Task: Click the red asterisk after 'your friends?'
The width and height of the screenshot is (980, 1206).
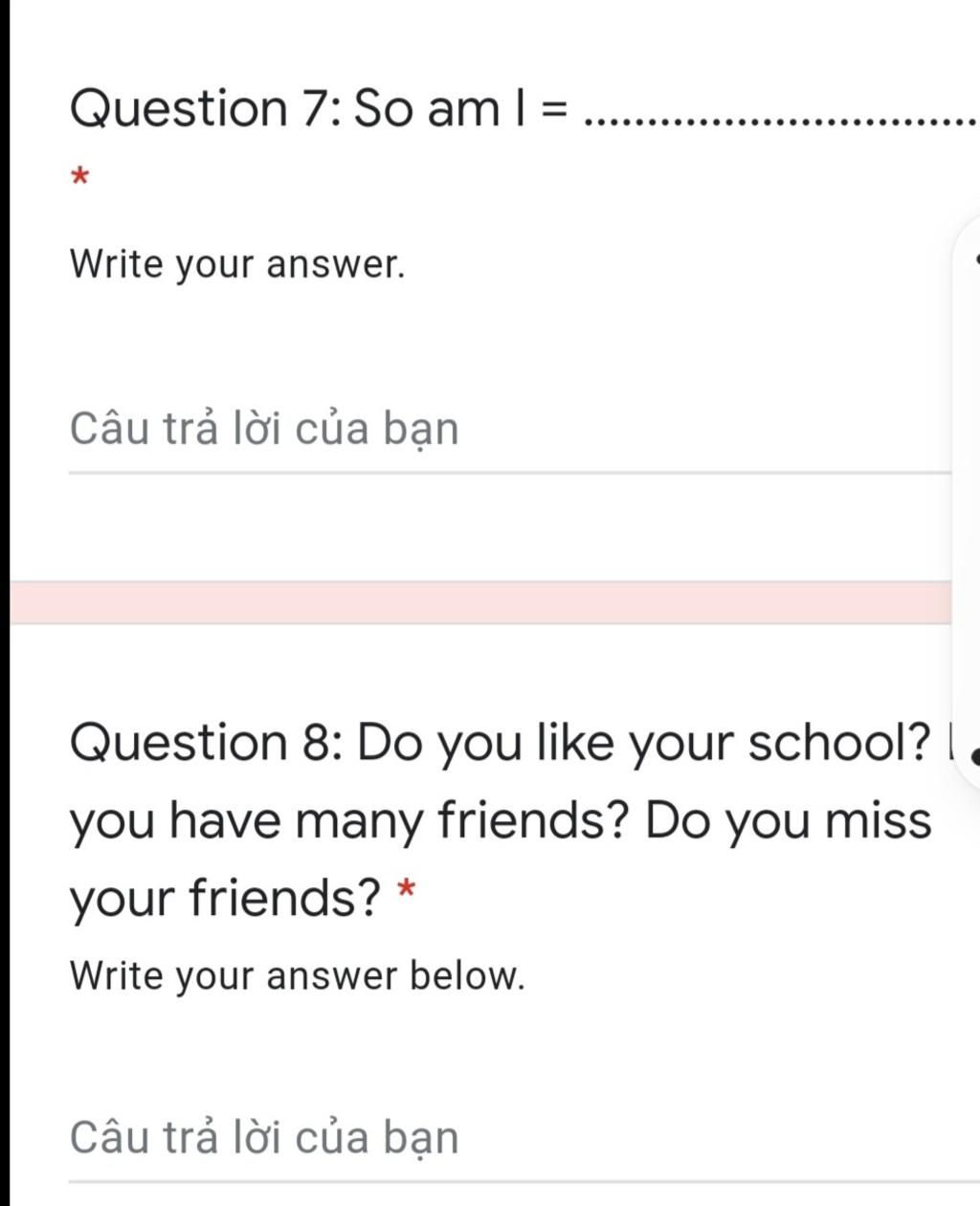Action: point(406,892)
